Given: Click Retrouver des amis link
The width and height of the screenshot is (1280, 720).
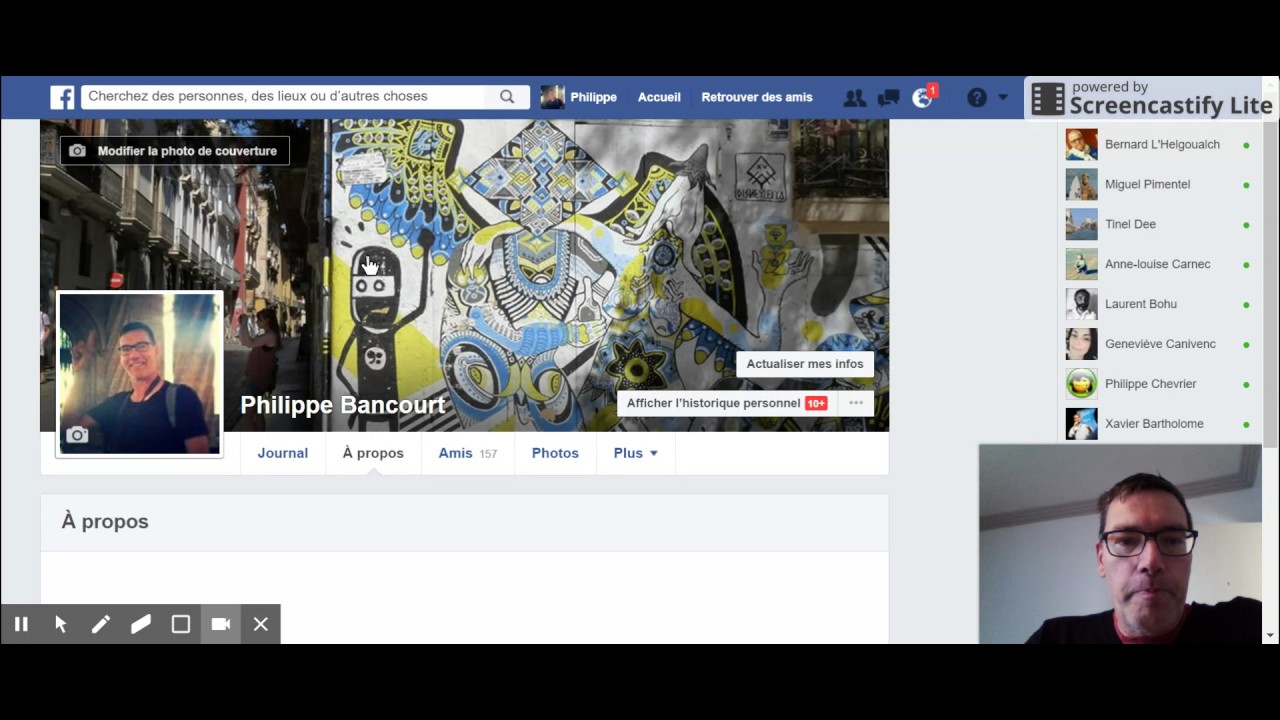Looking at the screenshot, I should [x=757, y=97].
